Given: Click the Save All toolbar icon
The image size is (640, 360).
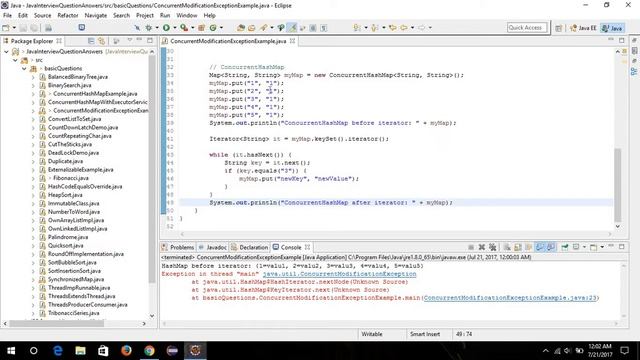Looking at the screenshot, I should coord(34,28).
